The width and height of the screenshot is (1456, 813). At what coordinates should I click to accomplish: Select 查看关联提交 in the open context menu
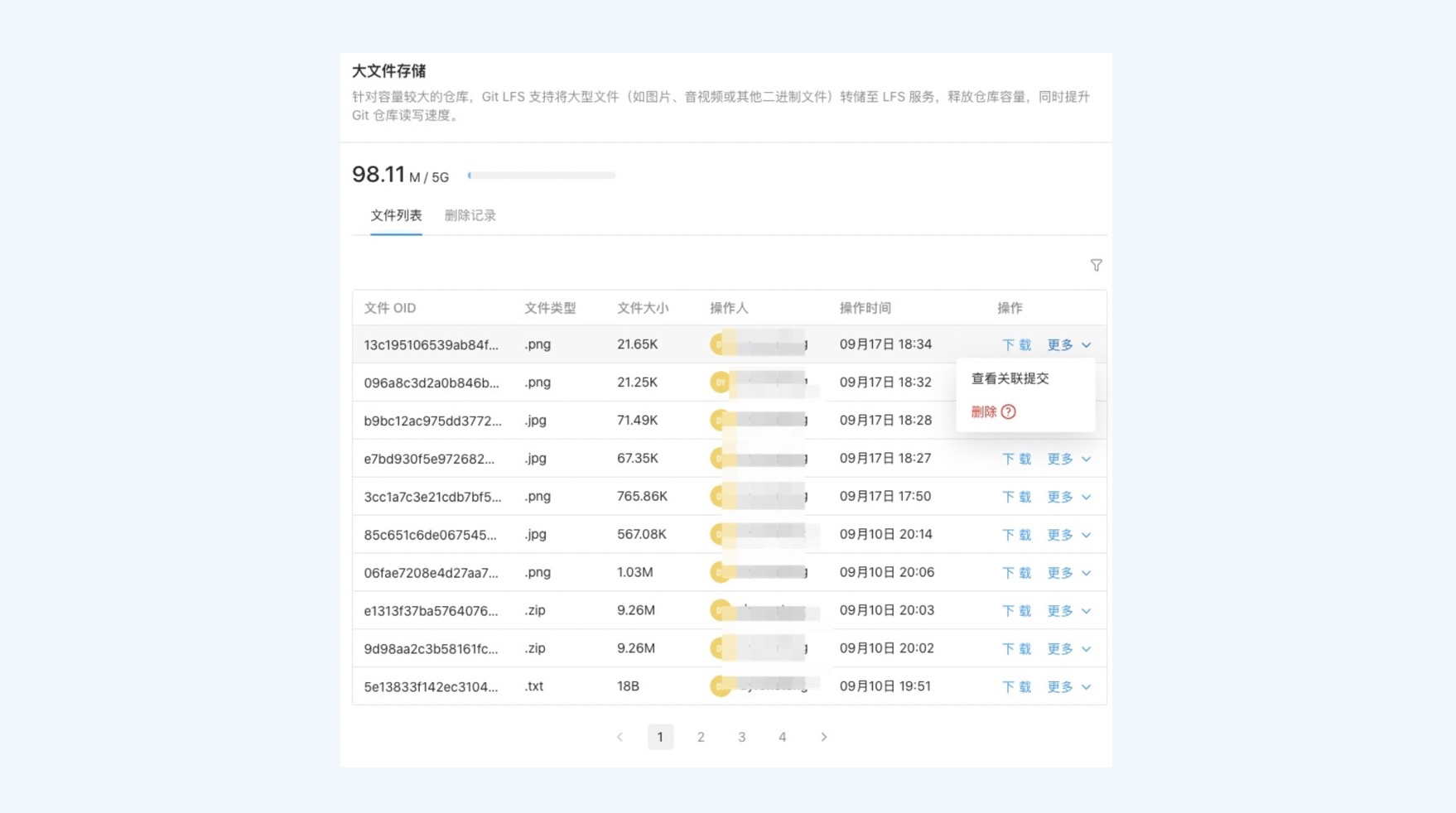(1010, 378)
